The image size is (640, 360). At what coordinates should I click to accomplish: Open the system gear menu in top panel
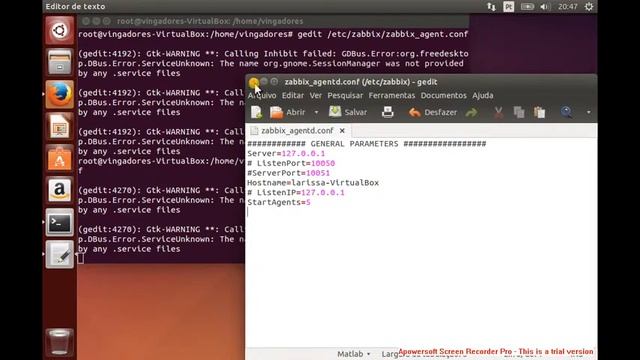pos(589,7)
